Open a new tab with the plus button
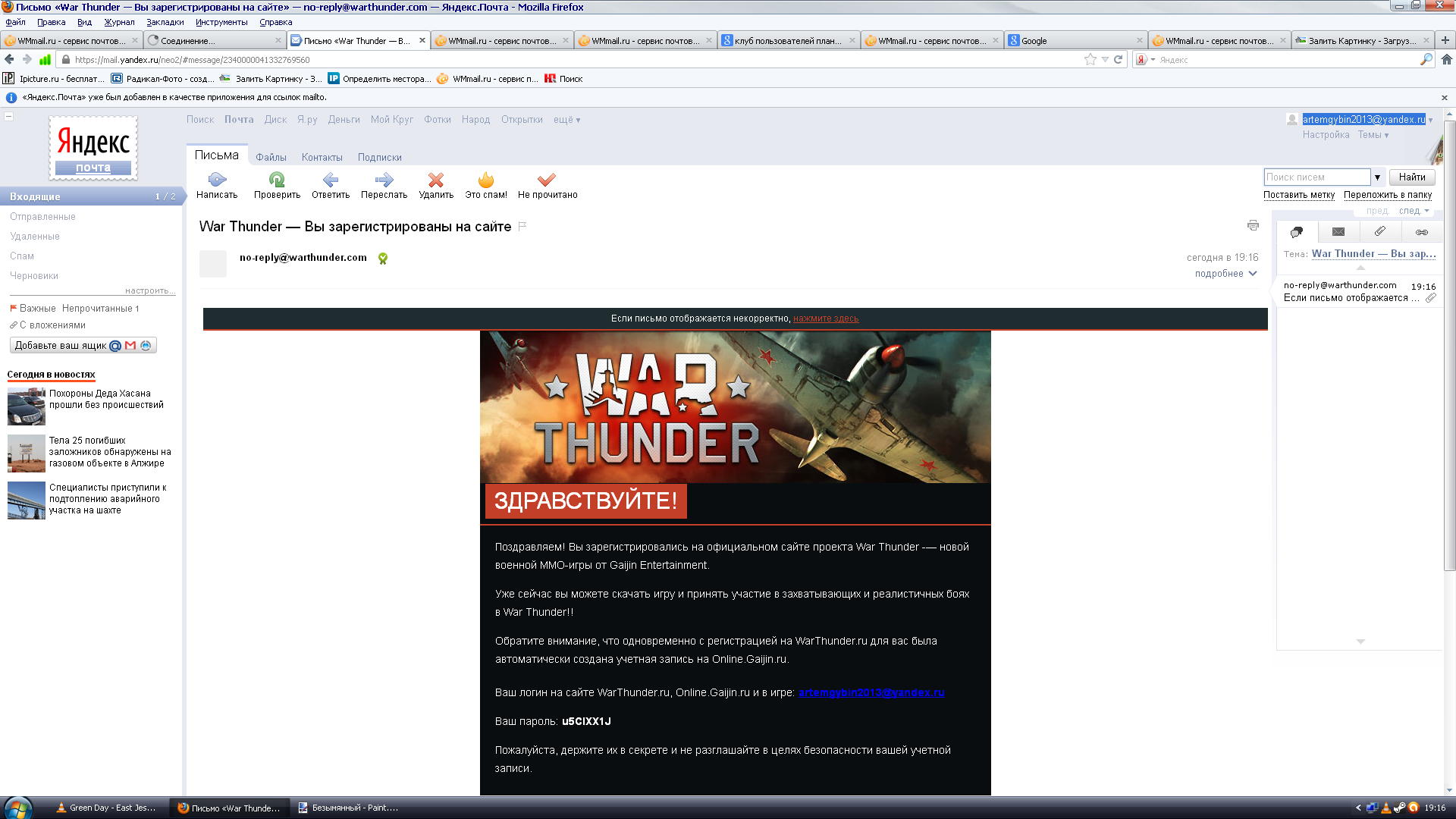This screenshot has height=819, width=1456. click(x=1445, y=40)
